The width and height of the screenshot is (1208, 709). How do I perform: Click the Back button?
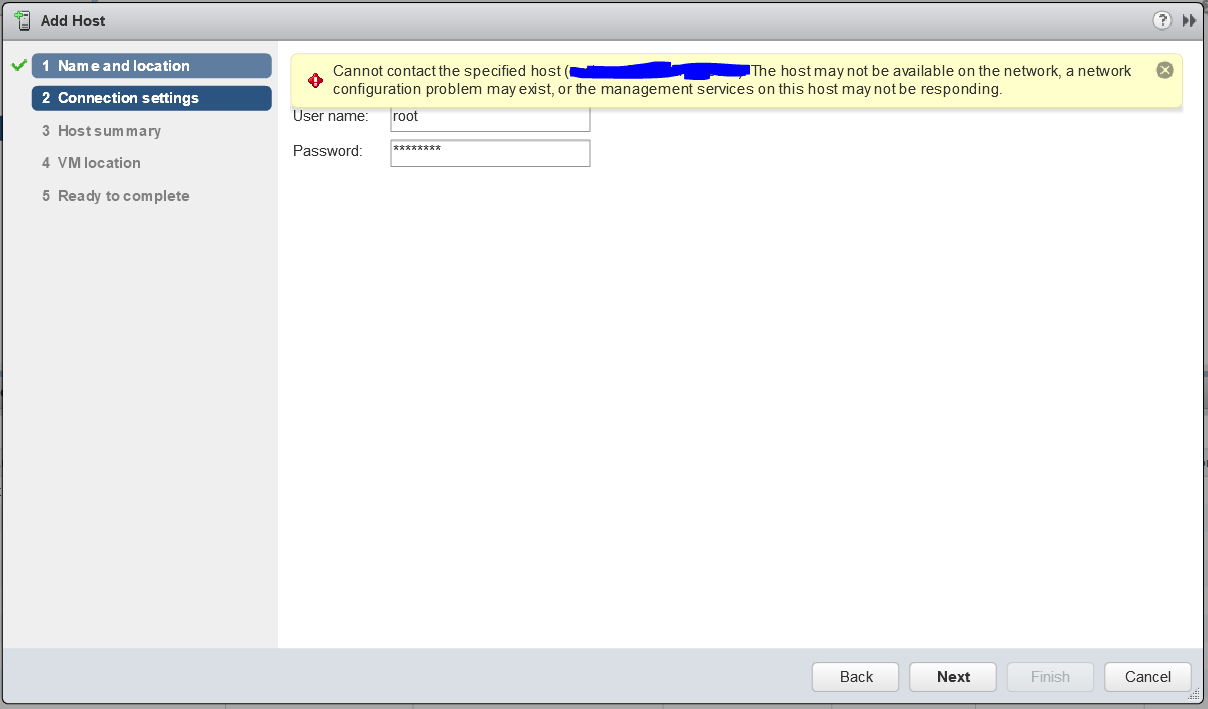pyautogui.click(x=854, y=676)
